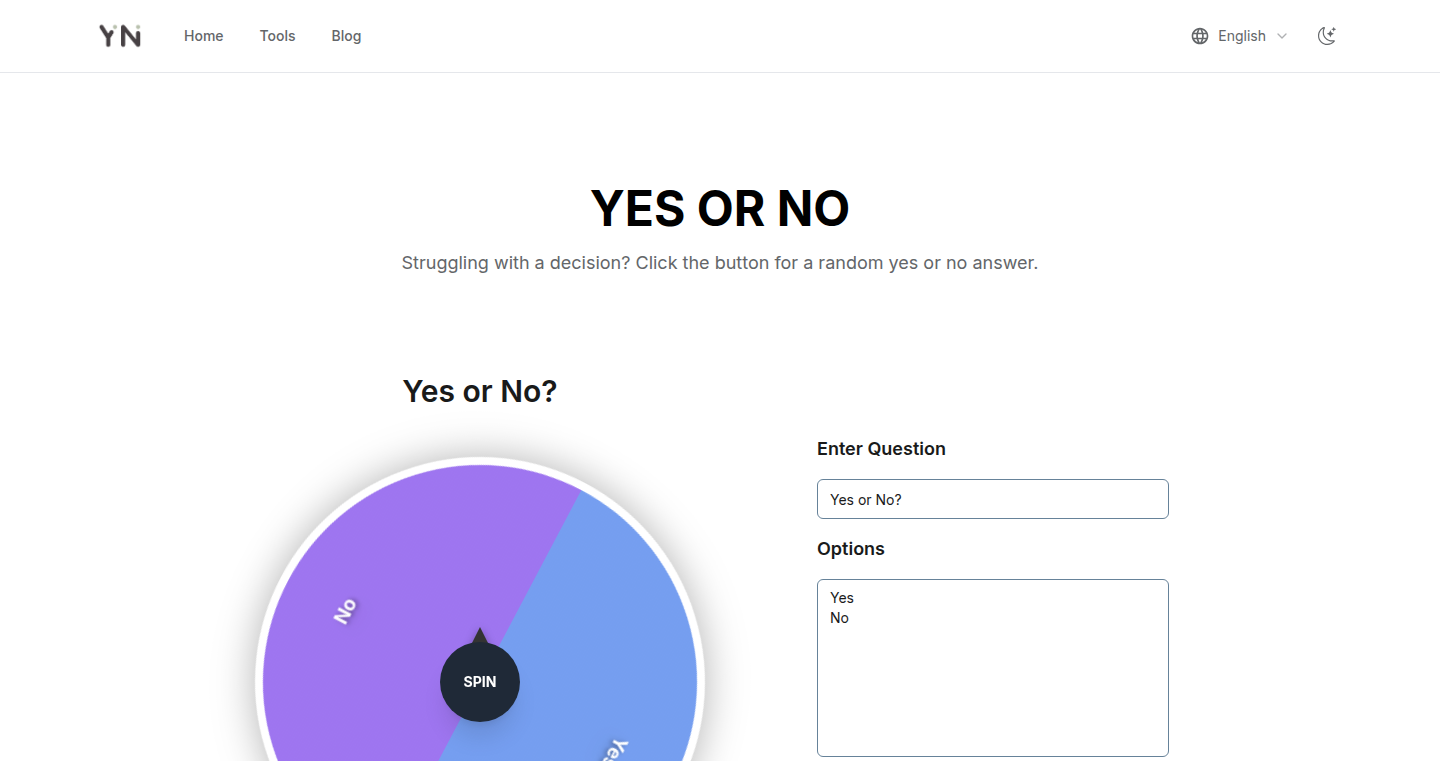The image size is (1440, 761).
Task: Click the wheel pointer arrow above SPIN
Action: [480, 636]
